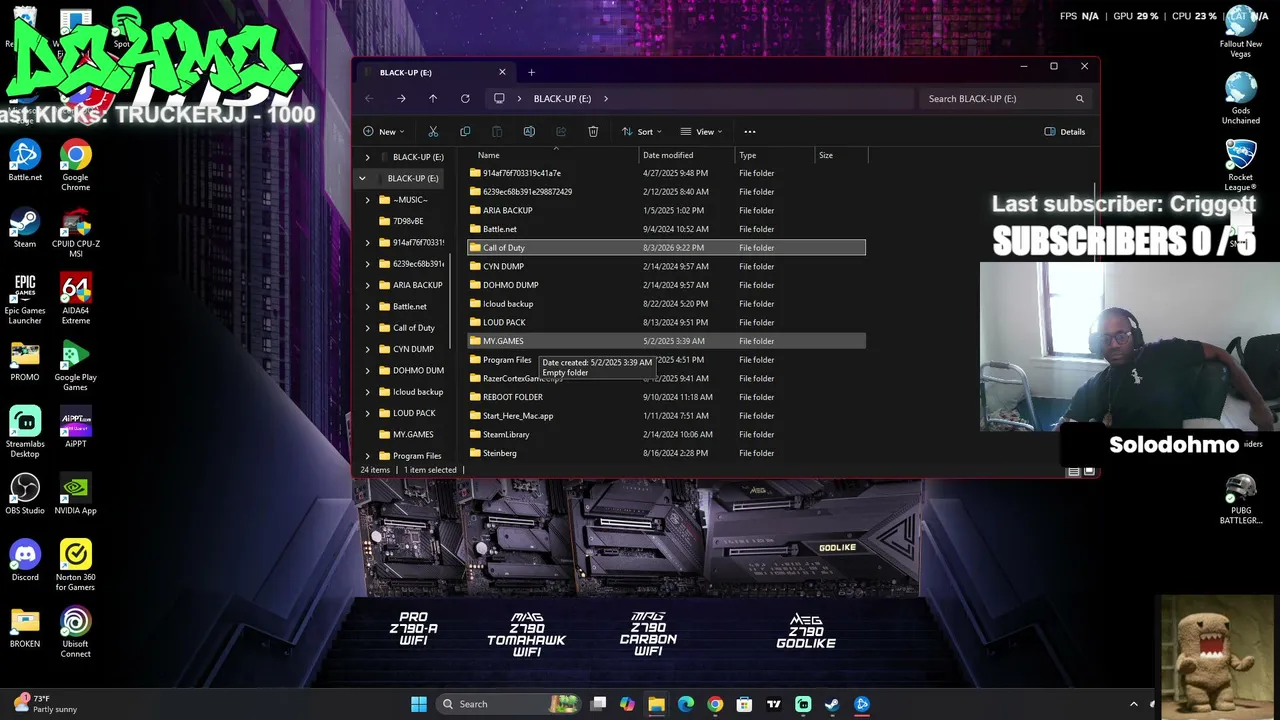Viewport: 1280px width, 720px height.
Task: Open Copilot from the taskbar
Action: tap(627, 704)
